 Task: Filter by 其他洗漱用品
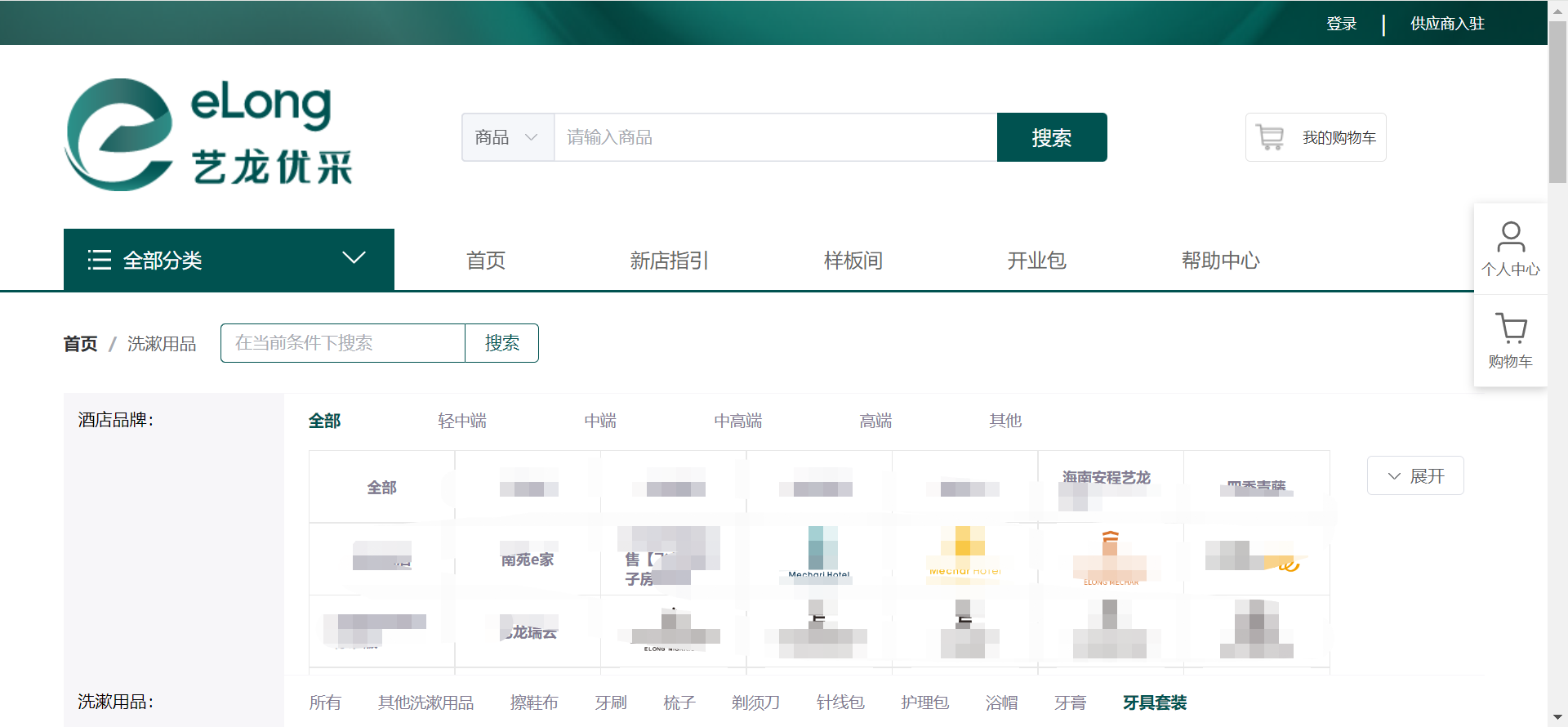tap(426, 702)
